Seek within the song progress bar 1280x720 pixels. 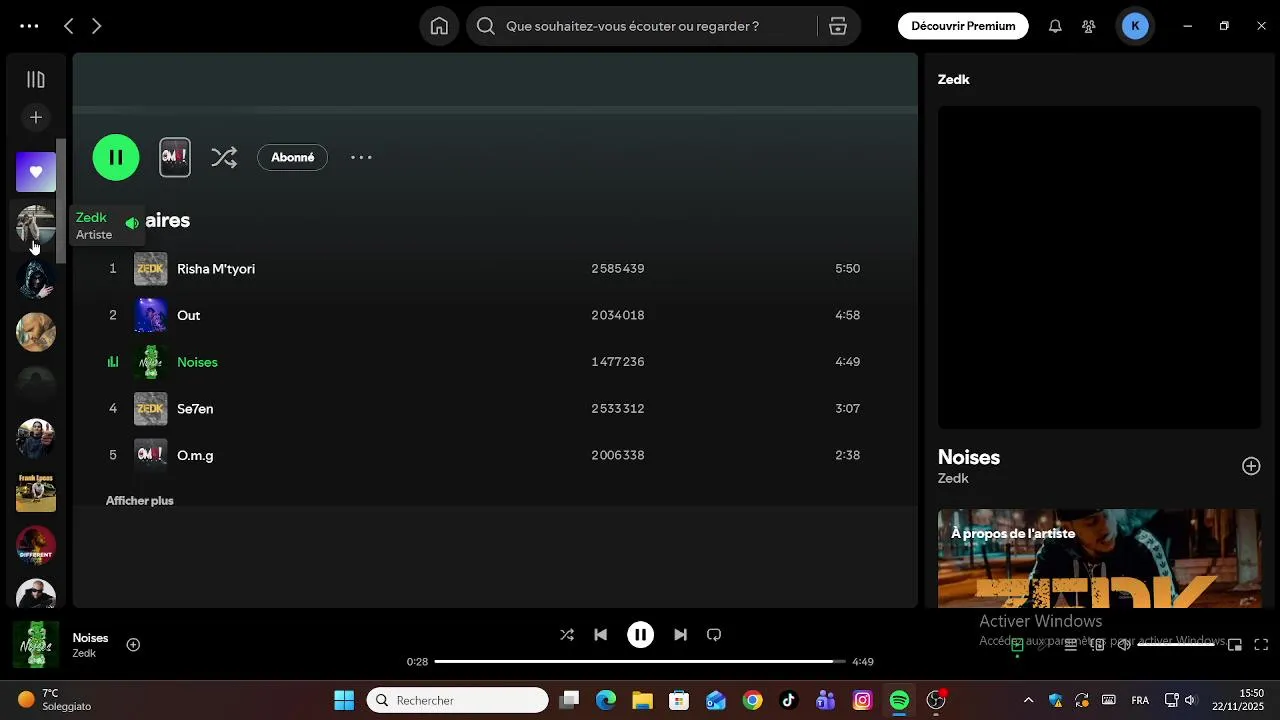click(640, 662)
